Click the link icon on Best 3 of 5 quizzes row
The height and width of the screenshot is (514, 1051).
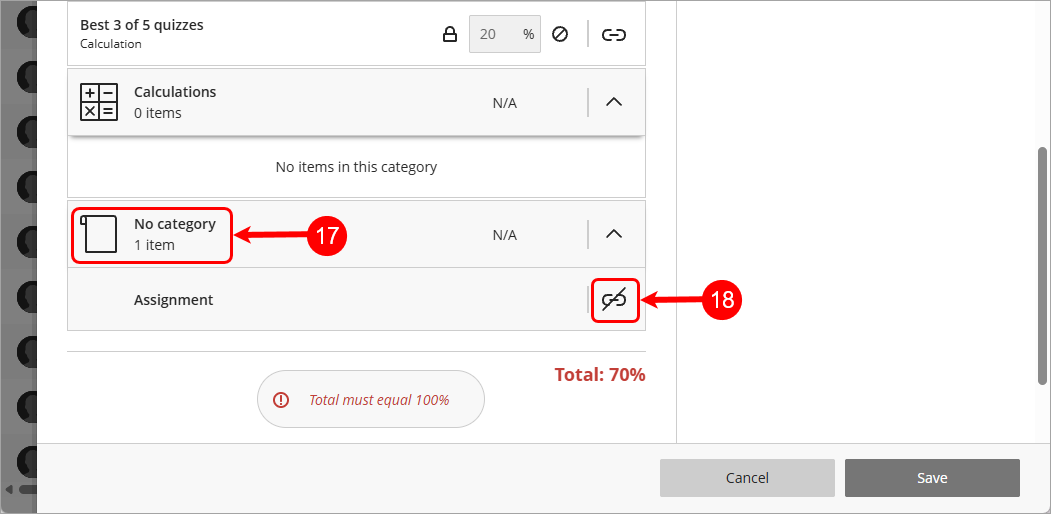click(614, 34)
